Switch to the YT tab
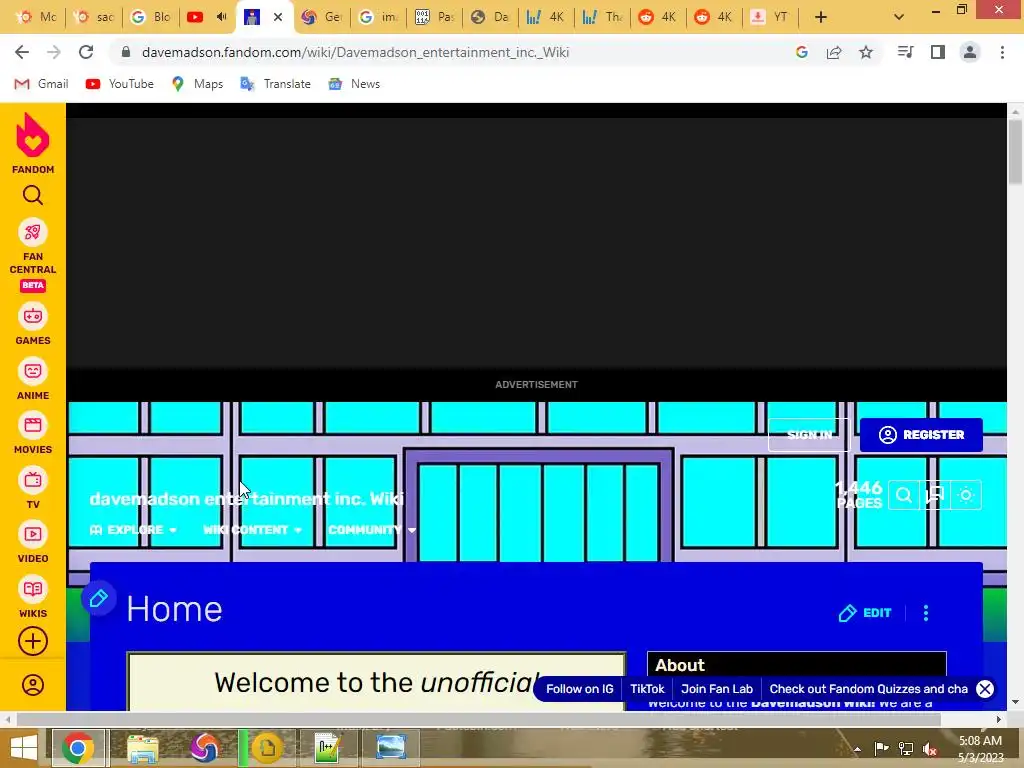 (x=769, y=17)
